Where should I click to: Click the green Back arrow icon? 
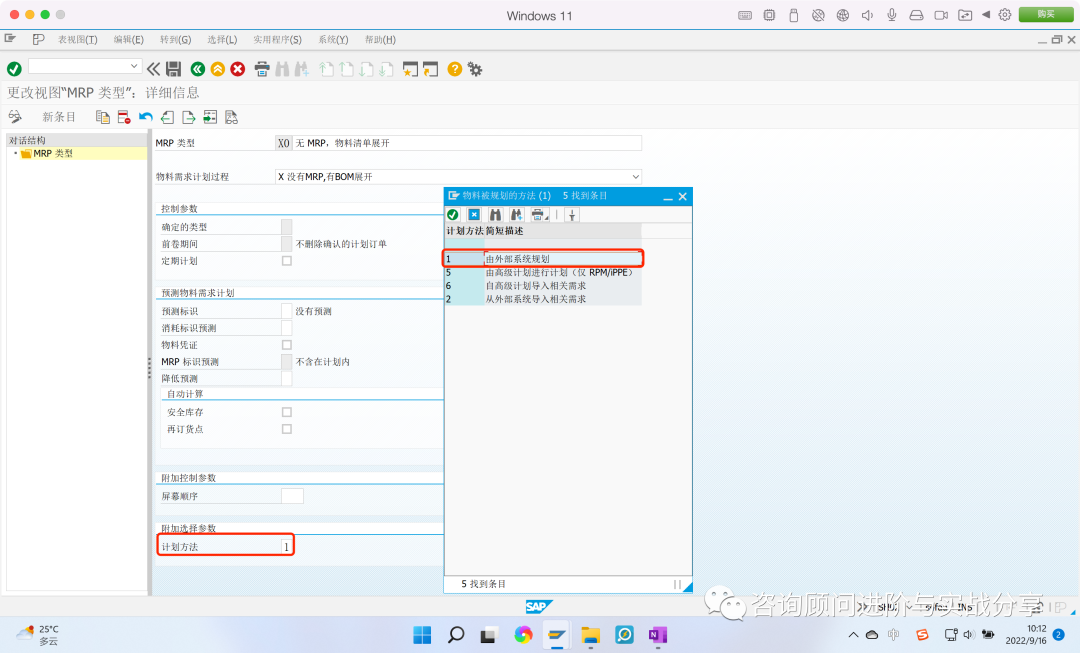pyautogui.click(x=196, y=69)
